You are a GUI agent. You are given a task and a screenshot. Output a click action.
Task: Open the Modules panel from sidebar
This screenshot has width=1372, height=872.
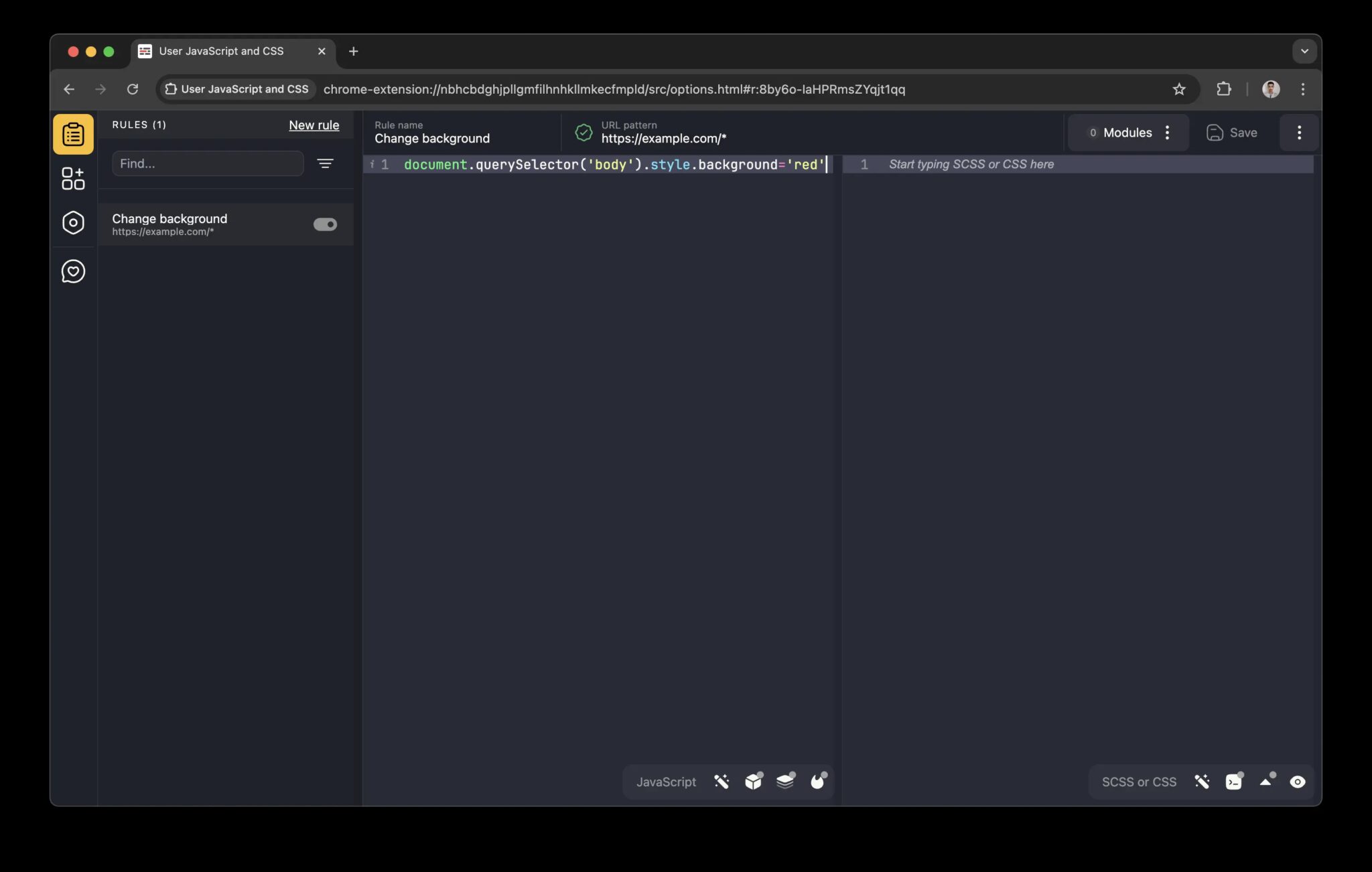coord(73,177)
